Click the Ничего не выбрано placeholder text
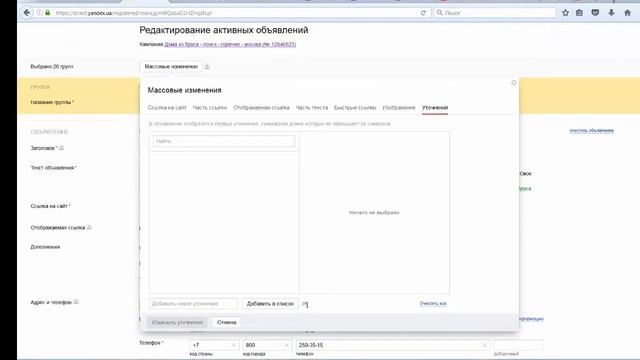 point(374,213)
